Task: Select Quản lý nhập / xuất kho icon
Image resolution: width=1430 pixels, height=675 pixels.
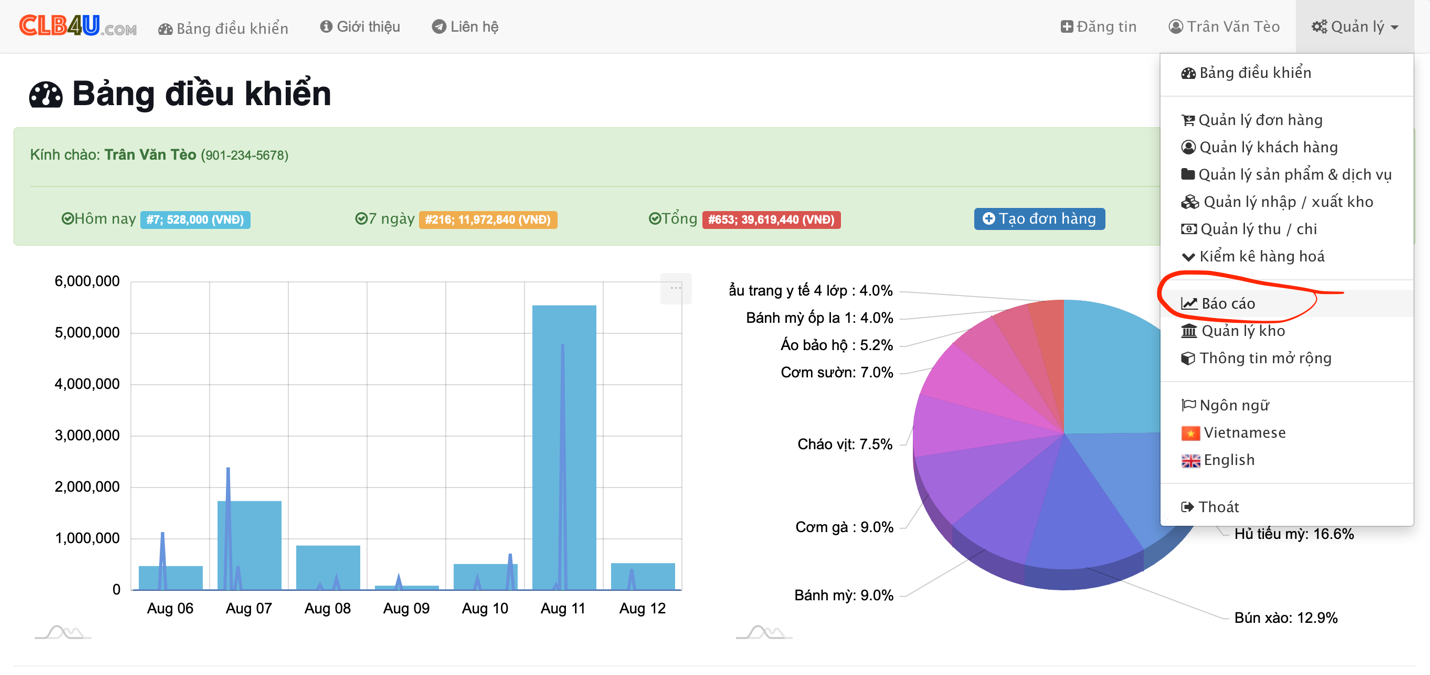Action: coord(1189,202)
